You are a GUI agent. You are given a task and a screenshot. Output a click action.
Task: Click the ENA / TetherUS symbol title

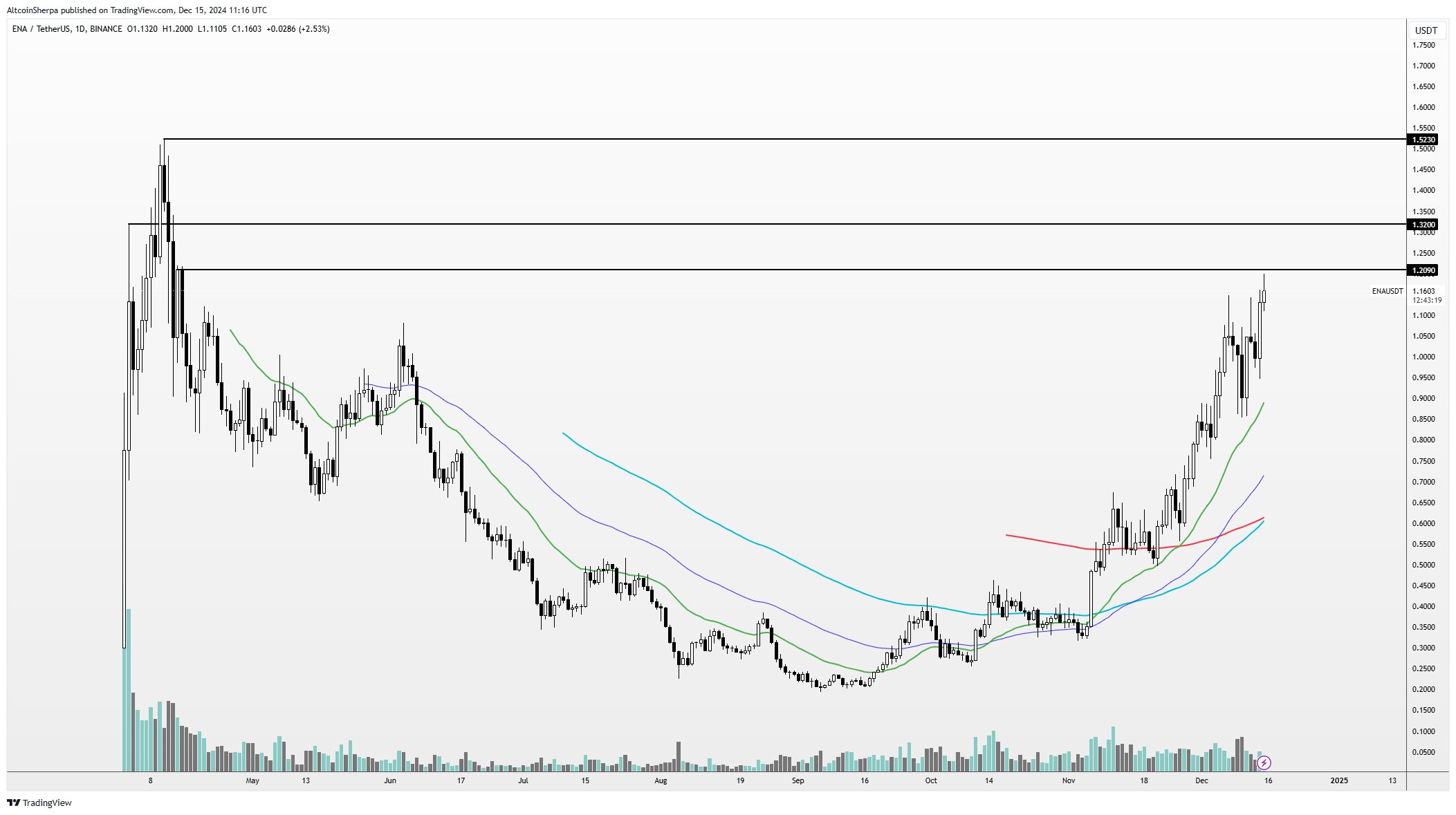(40, 29)
